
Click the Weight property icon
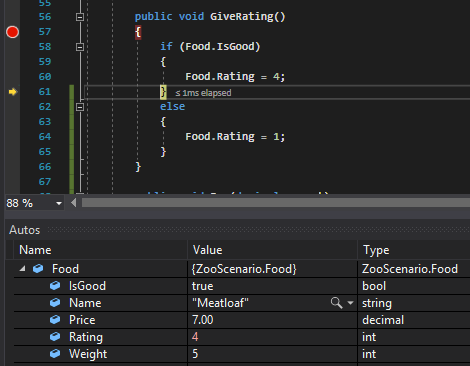coord(55,354)
